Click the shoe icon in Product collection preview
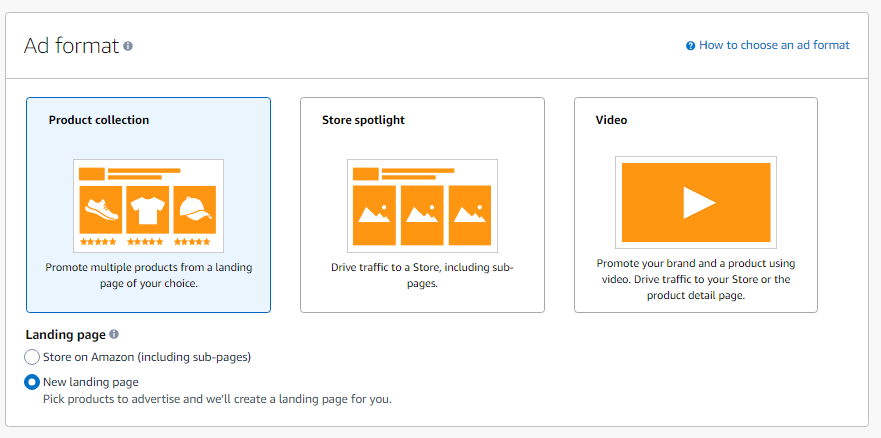881x438 pixels. (x=100, y=209)
